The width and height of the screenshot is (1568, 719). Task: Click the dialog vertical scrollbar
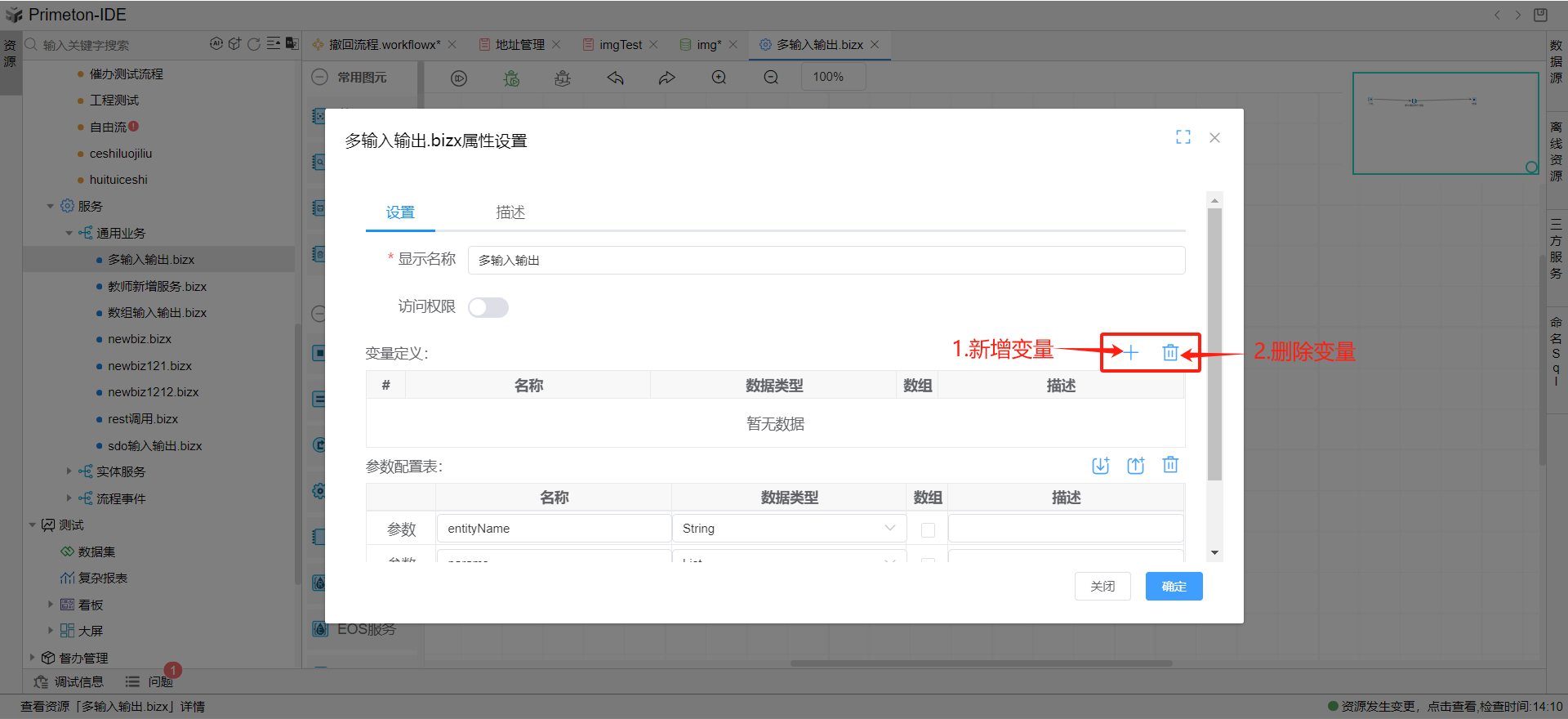click(1214, 343)
